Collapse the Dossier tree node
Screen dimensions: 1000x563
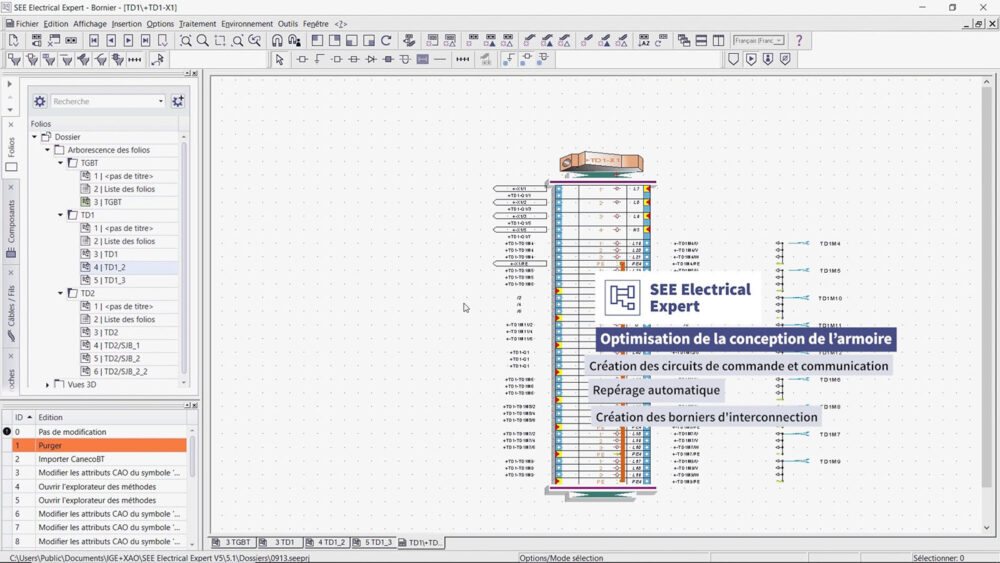coord(34,136)
